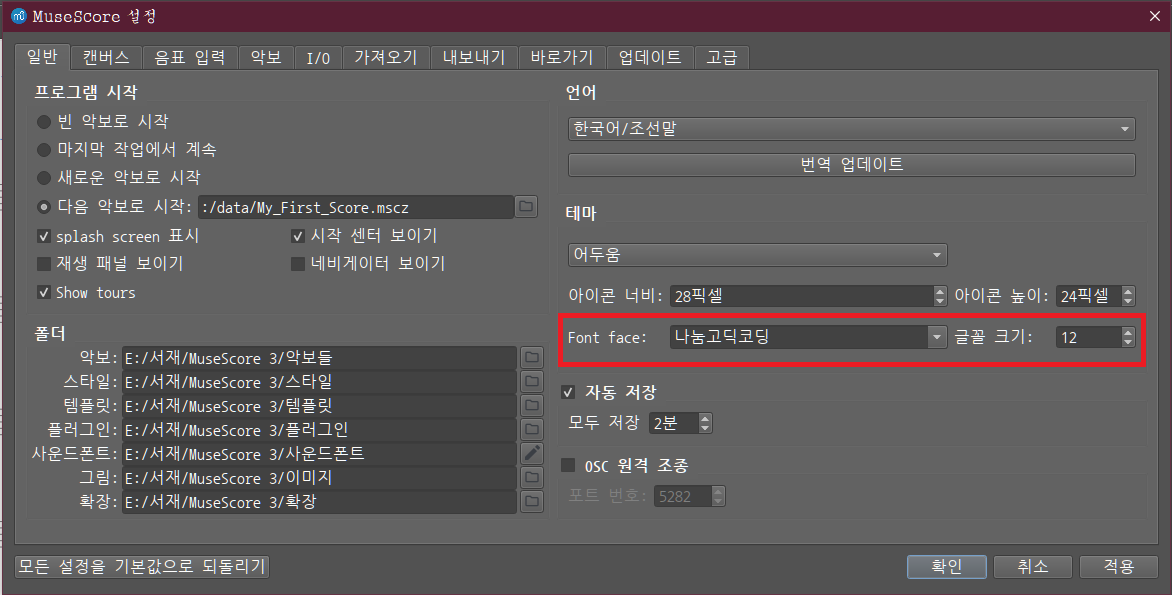
Task: Switch to the 내보내기 tab
Action: (474, 58)
